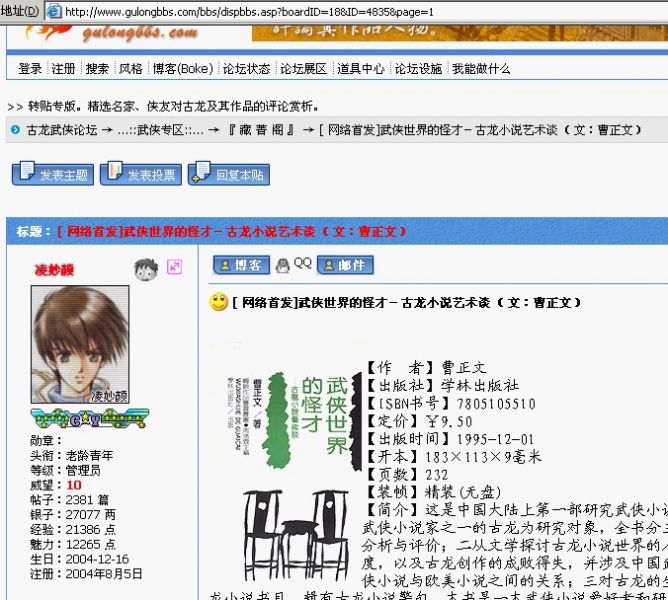
Task: Open the 登录 login menu item
Action: pos(30,69)
